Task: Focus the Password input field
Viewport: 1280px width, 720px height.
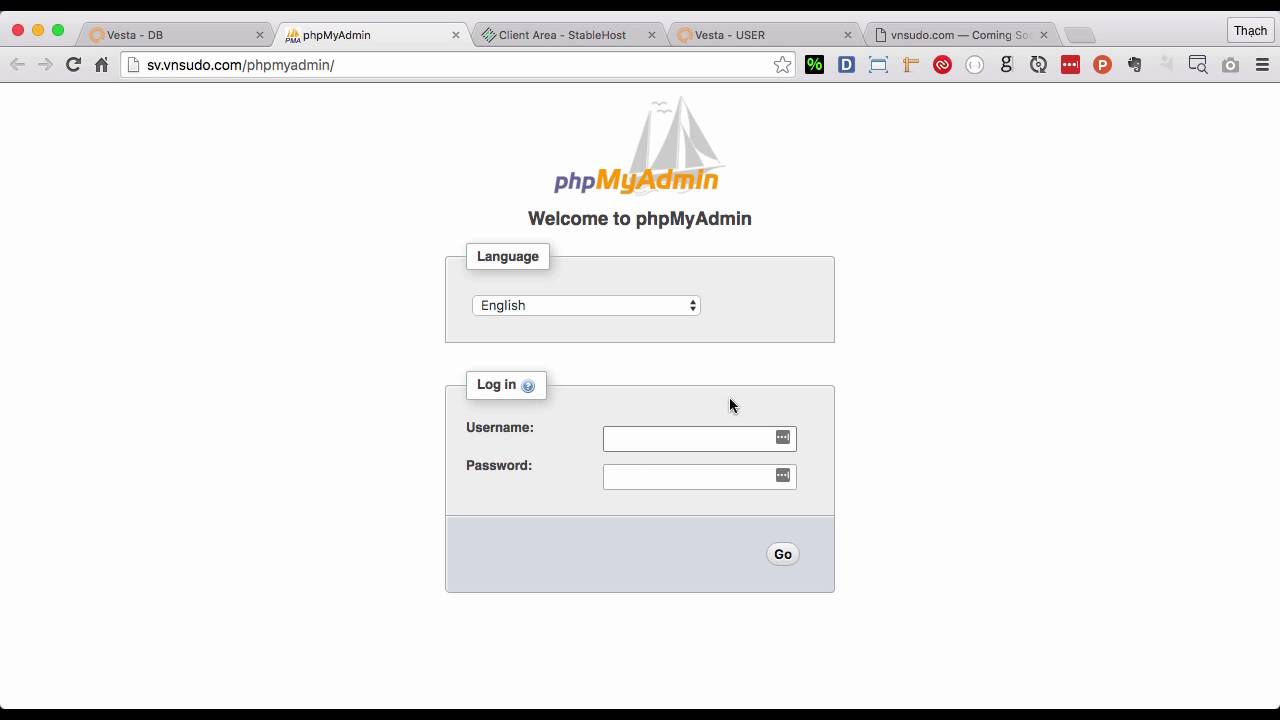Action: point(700,476)
